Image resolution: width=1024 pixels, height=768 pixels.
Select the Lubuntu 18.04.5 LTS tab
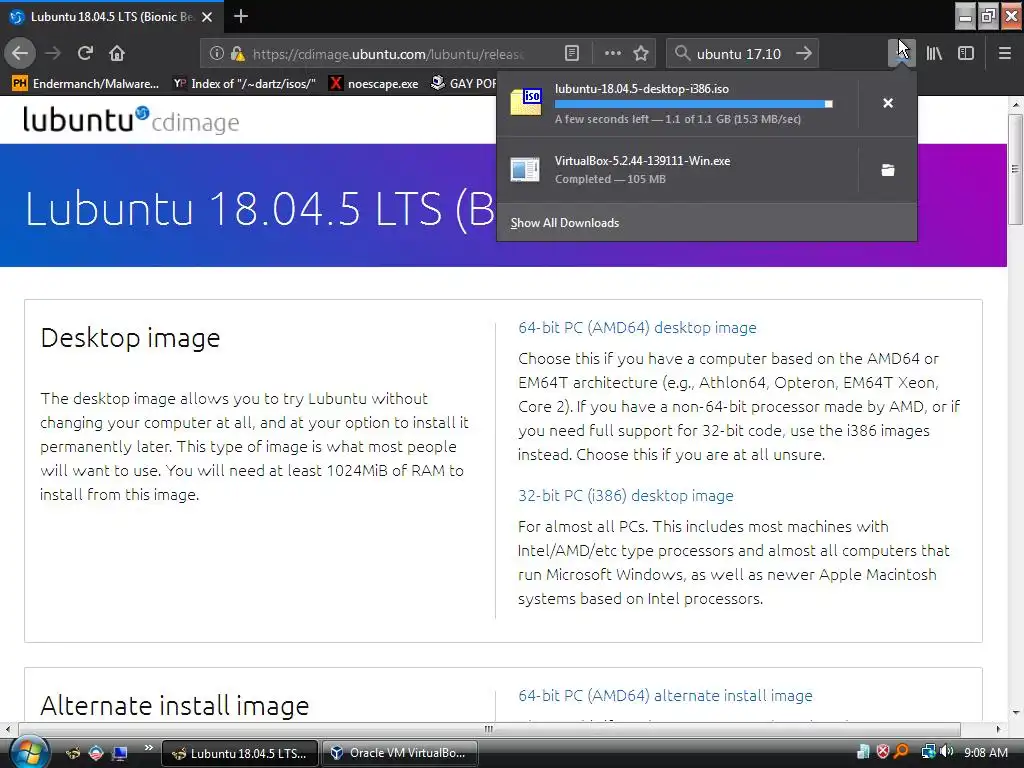112,17
